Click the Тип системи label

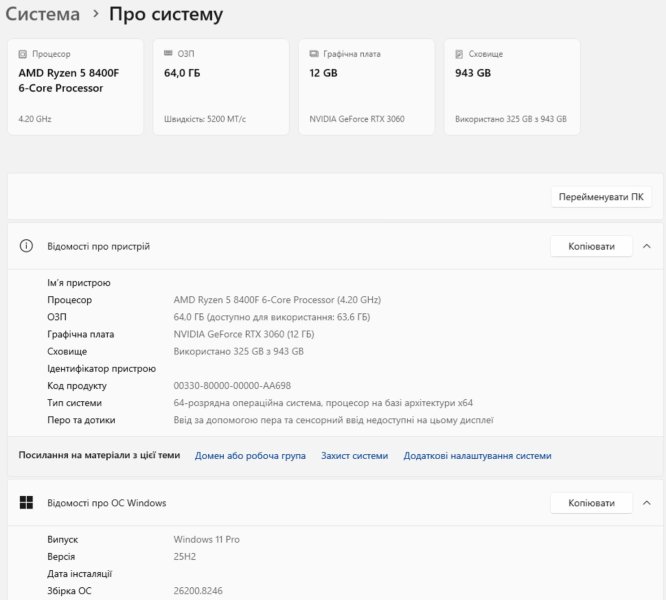74,403
